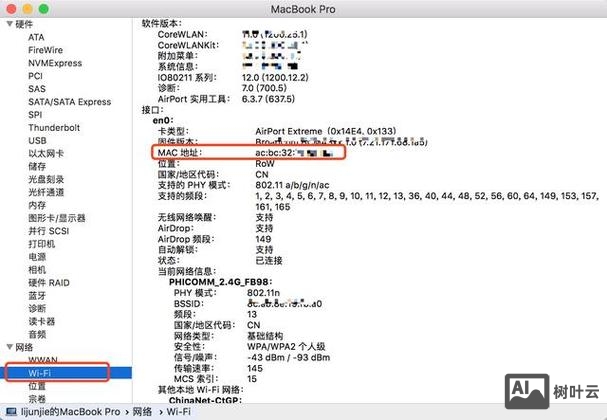
Task: Click the computer icon in path bar
Action: (11, 411)
